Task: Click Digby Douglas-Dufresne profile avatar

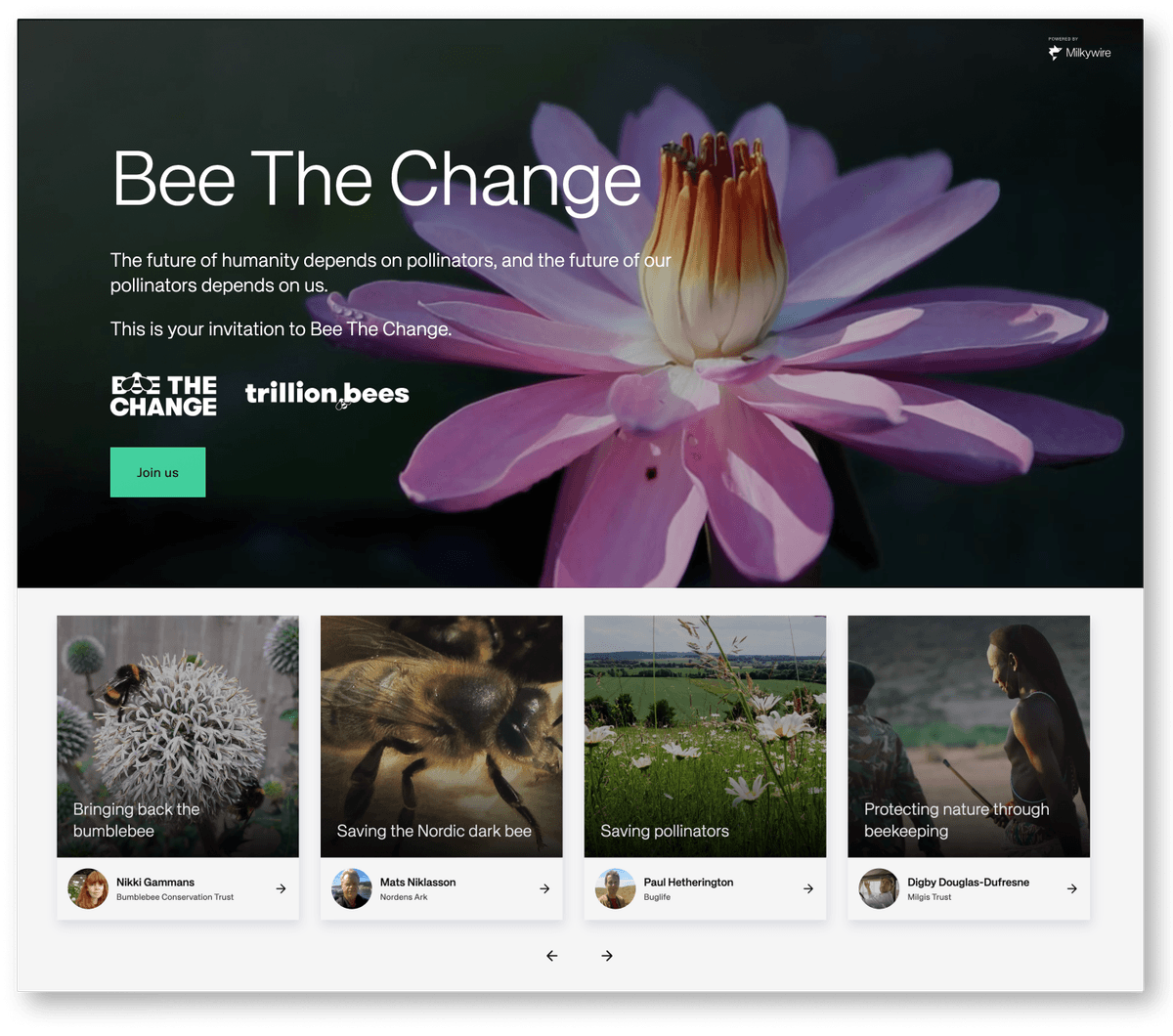Action: click(x=879, y=888)
